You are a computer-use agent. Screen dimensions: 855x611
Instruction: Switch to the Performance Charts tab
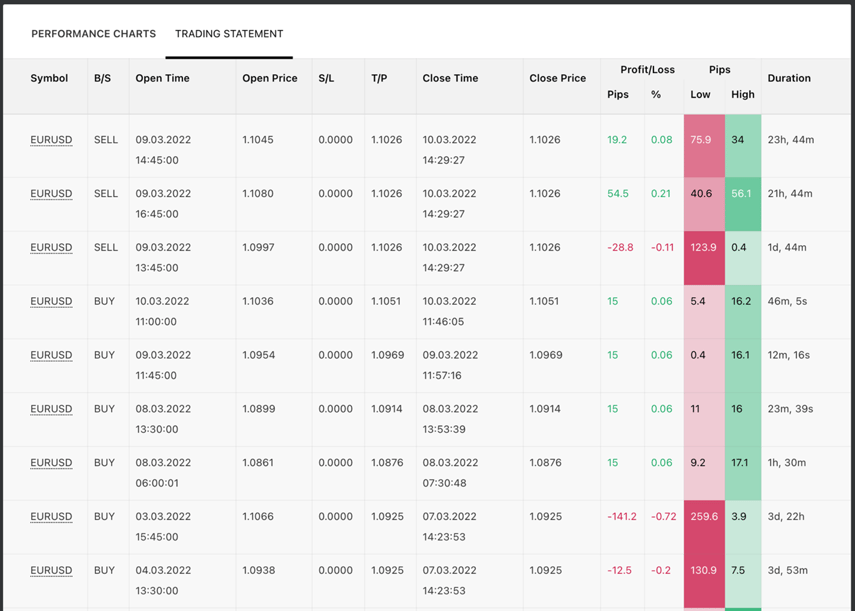[93, 34]
